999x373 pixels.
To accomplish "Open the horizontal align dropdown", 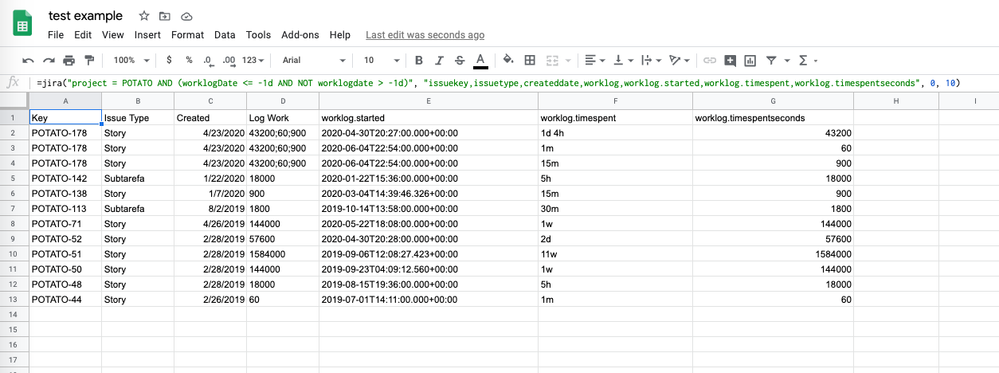I will click(595, 60).
